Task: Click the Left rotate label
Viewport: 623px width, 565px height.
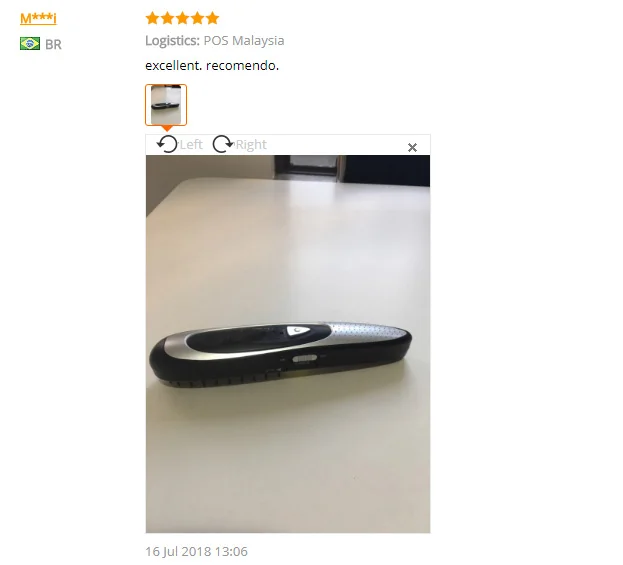Action: click(191, 145)
